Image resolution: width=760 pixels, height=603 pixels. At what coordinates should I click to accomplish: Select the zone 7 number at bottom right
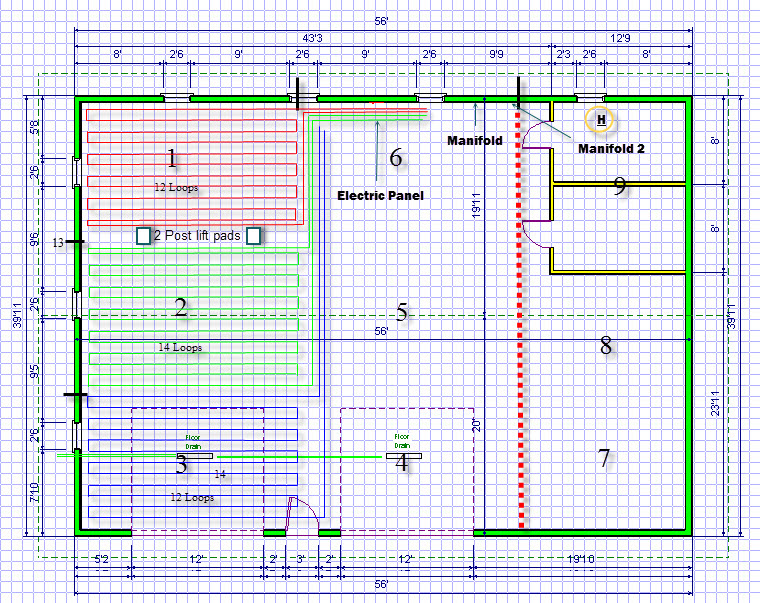[x=604, y=459]
